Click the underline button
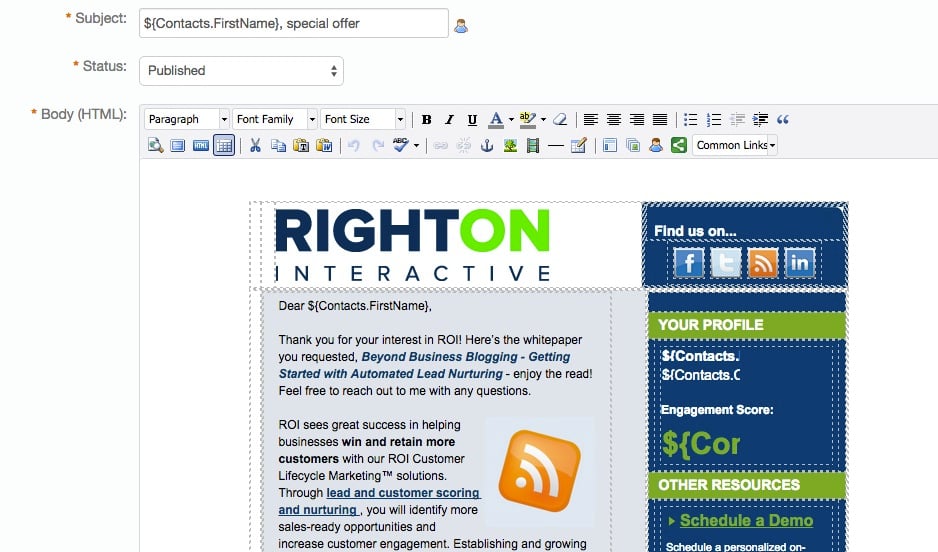Image resolution: width=938 pixels, height=552 pixels. [472, 119]
